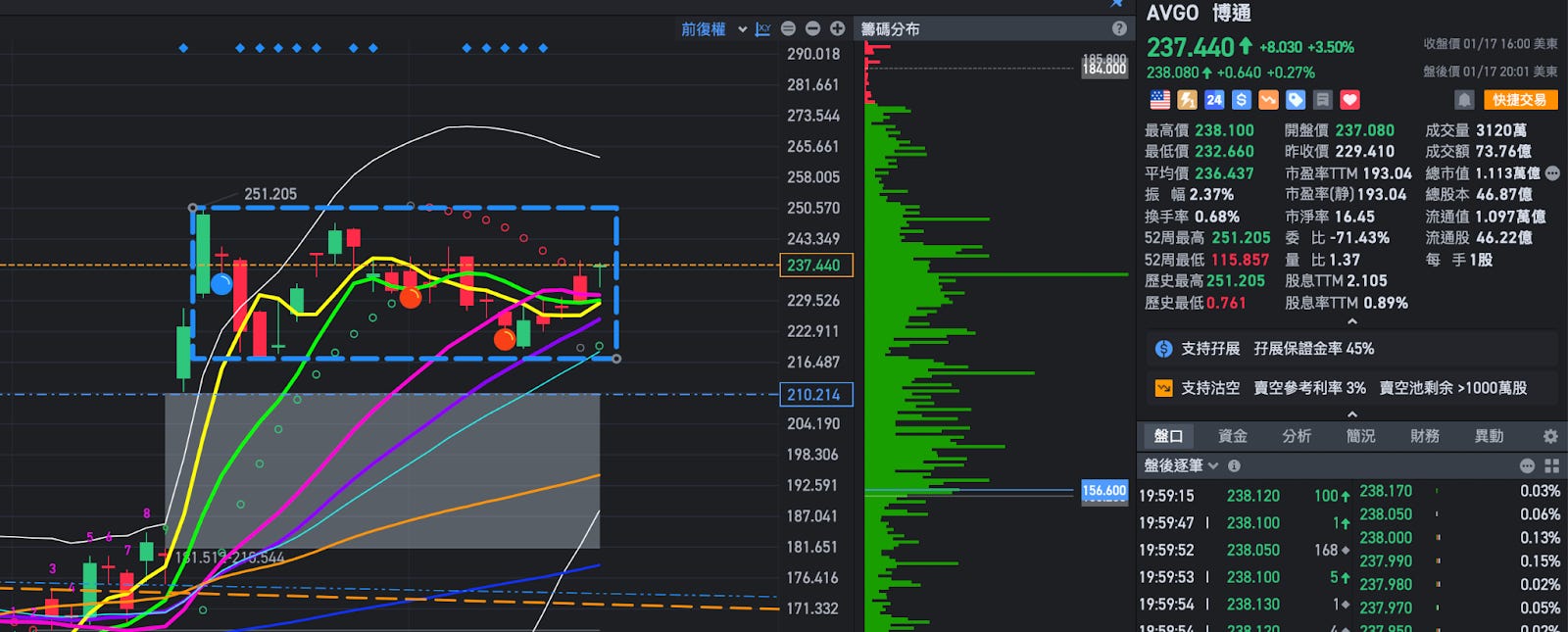Click the grid layout icon in ticks panel
Screen dimensions: 1568x632
[1551, 466]
